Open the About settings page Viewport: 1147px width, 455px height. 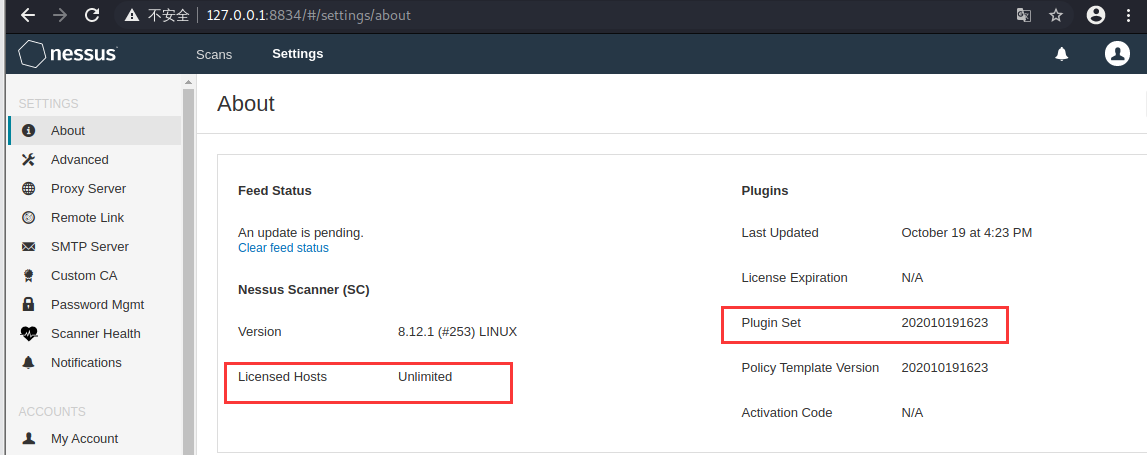95,131
